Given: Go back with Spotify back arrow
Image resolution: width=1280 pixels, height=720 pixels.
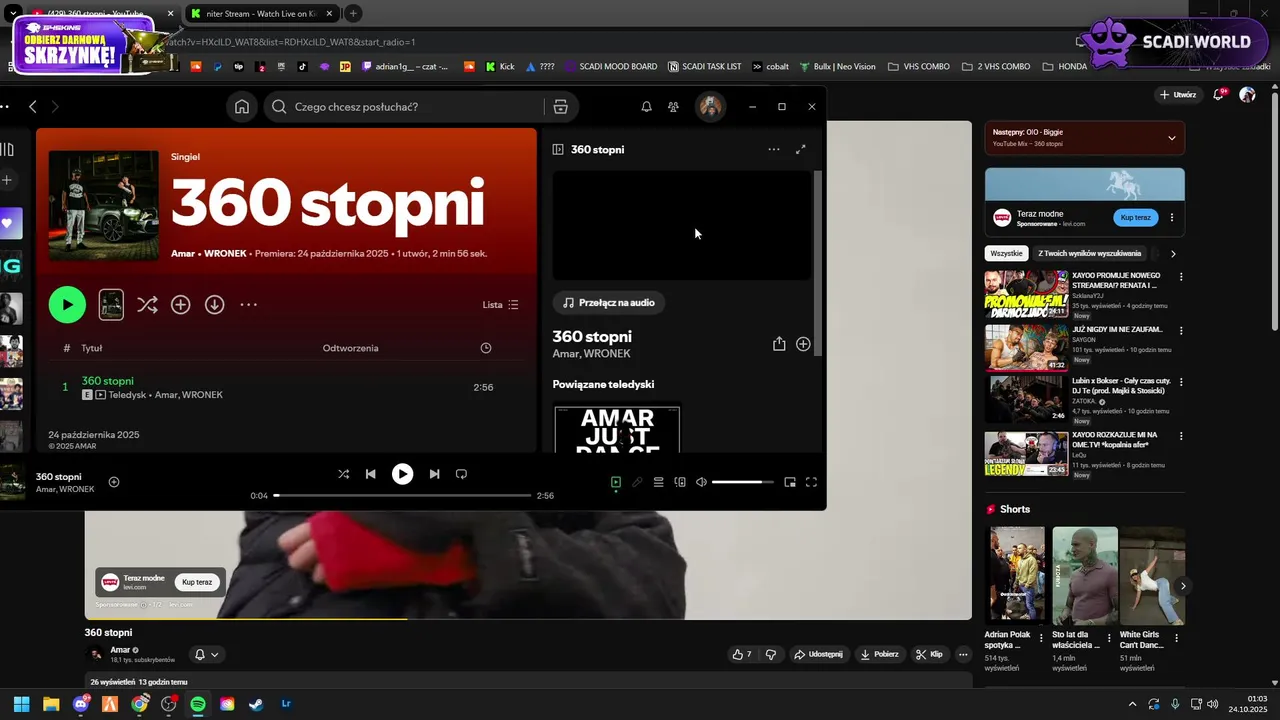Looking at the screenshot, I should tap(32, 107).
